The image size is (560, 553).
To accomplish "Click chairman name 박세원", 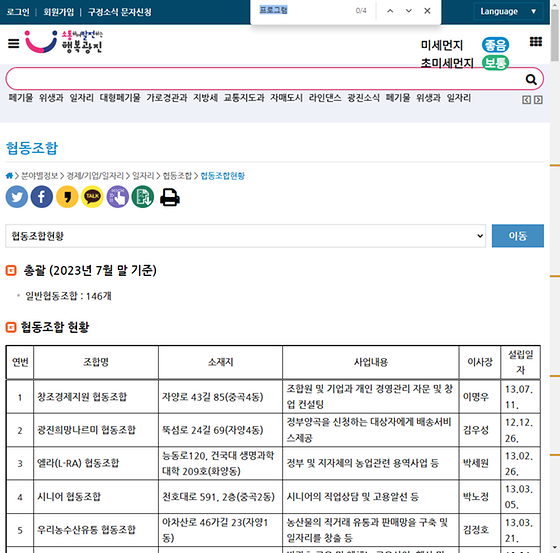I will tap(476, 463).
